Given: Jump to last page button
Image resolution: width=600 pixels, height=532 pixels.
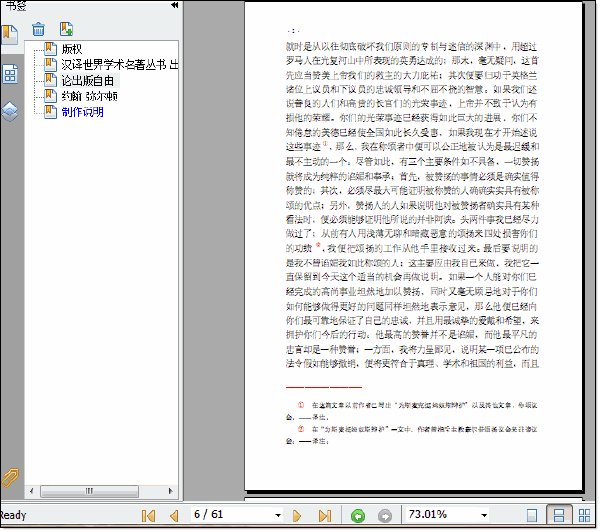Looking at the screenshot, I should pos(324,516).
